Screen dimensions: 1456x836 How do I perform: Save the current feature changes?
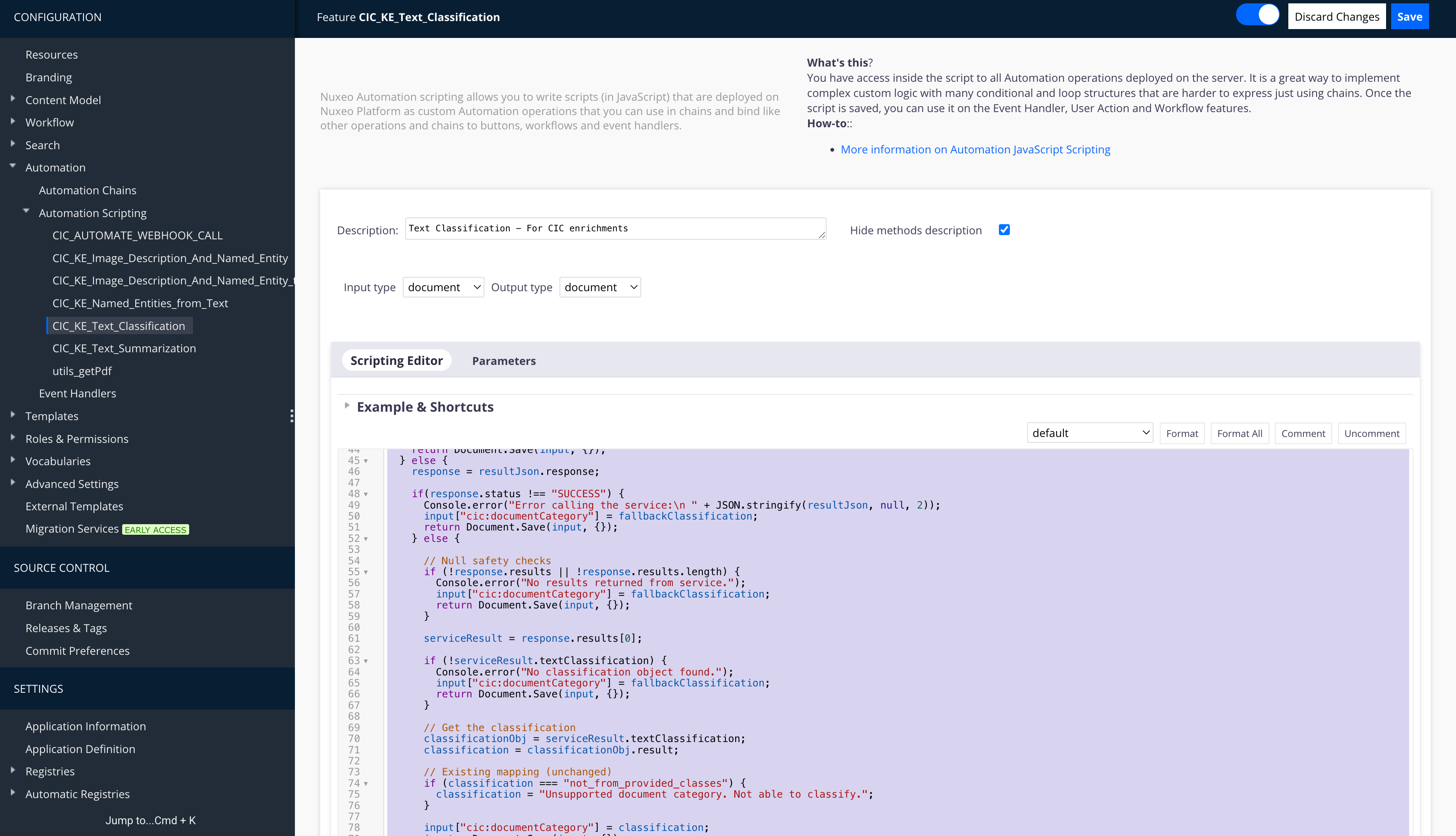tap(1410, 16)
